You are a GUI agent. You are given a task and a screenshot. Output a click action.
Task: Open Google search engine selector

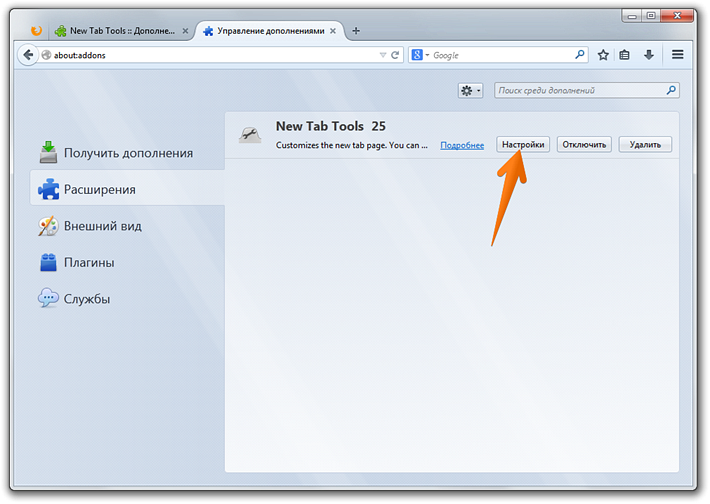click(x=420, y=55)
